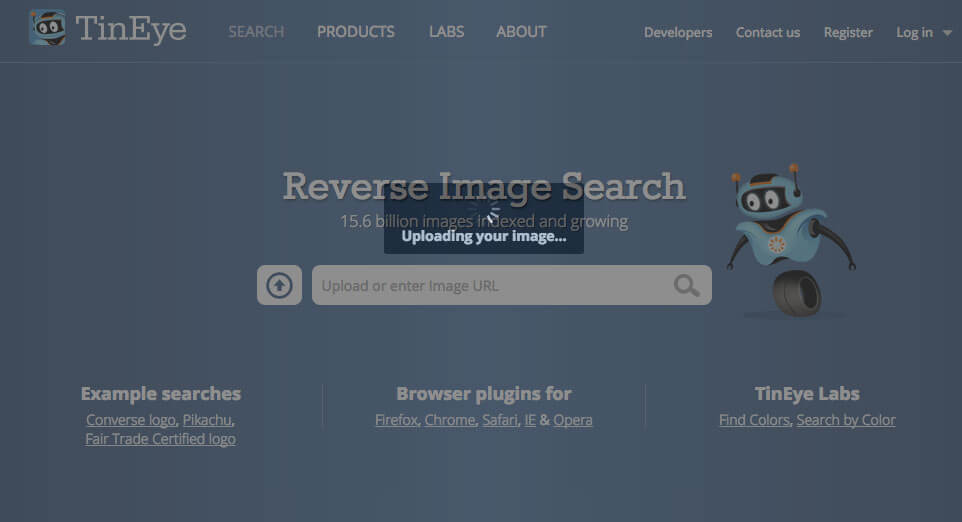962x522 pixels.
Task: Get the IE browser plugin
Action: coord(530,420)
